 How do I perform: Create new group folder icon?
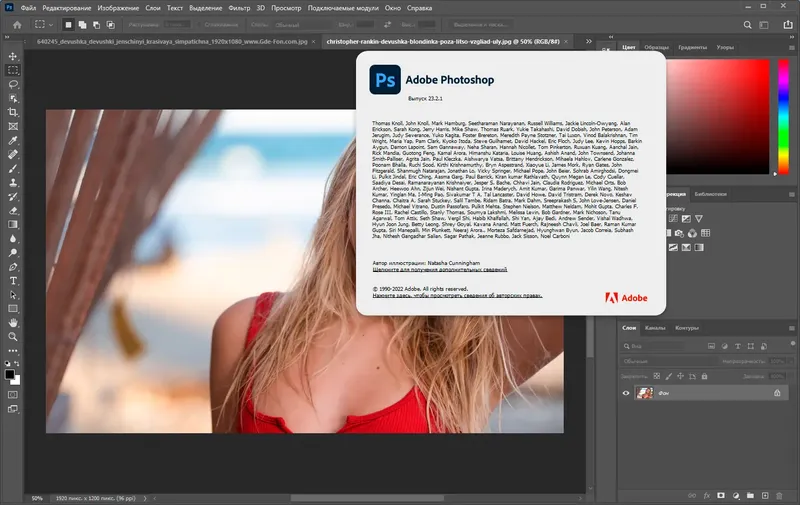pos(750,495)
